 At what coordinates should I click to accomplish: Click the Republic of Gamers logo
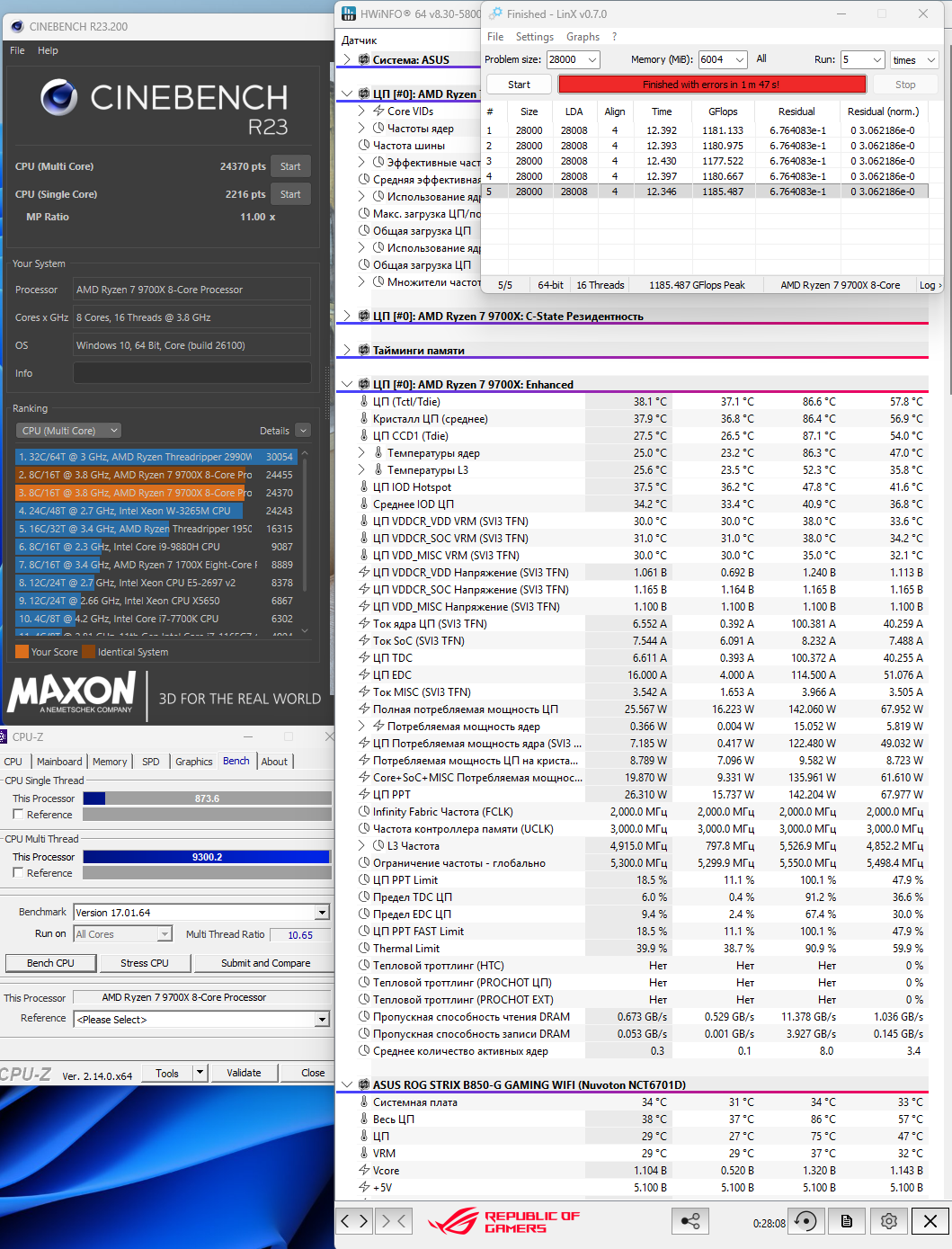[503, 1221]
